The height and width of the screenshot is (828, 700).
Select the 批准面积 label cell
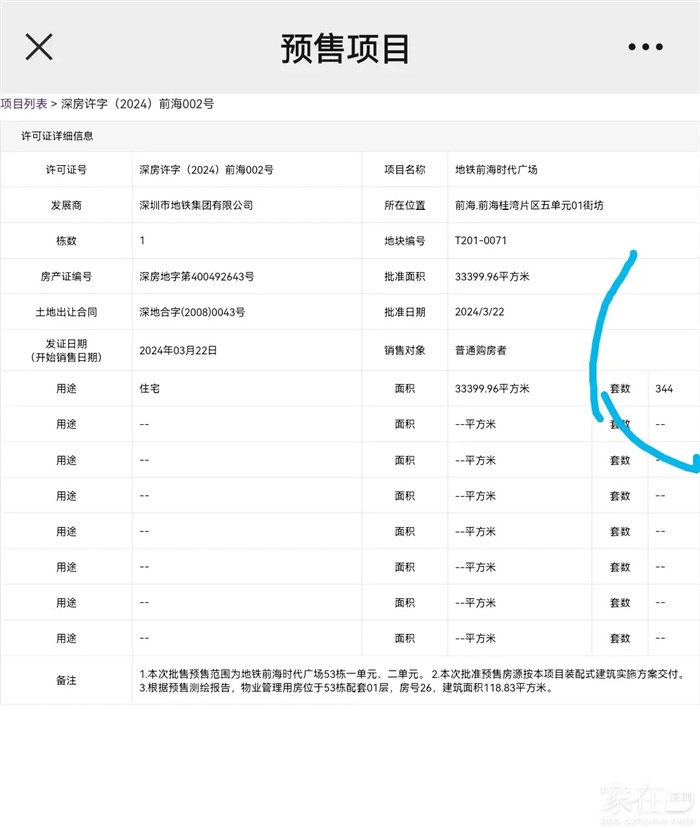pos(405,277)
